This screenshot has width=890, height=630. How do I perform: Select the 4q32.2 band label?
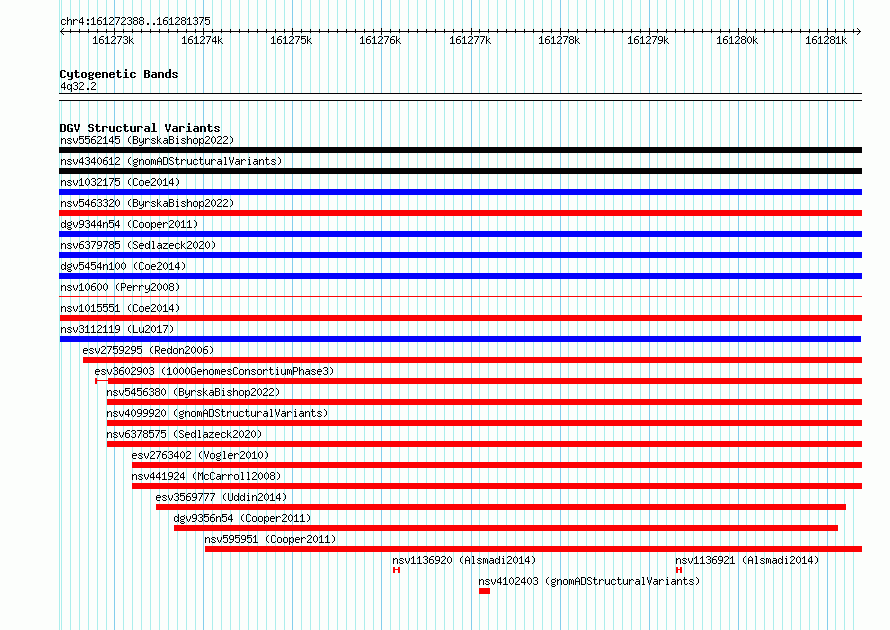[78, 86]
